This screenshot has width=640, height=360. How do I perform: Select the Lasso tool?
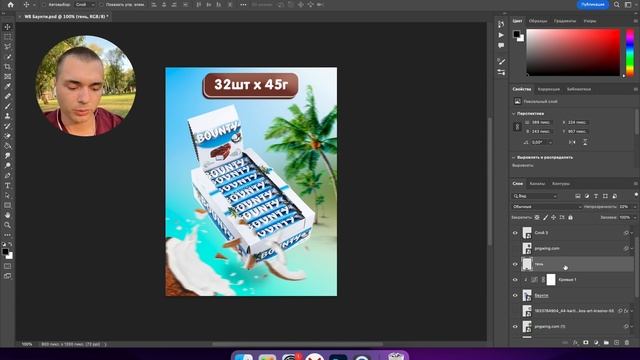tap(7, 47)
